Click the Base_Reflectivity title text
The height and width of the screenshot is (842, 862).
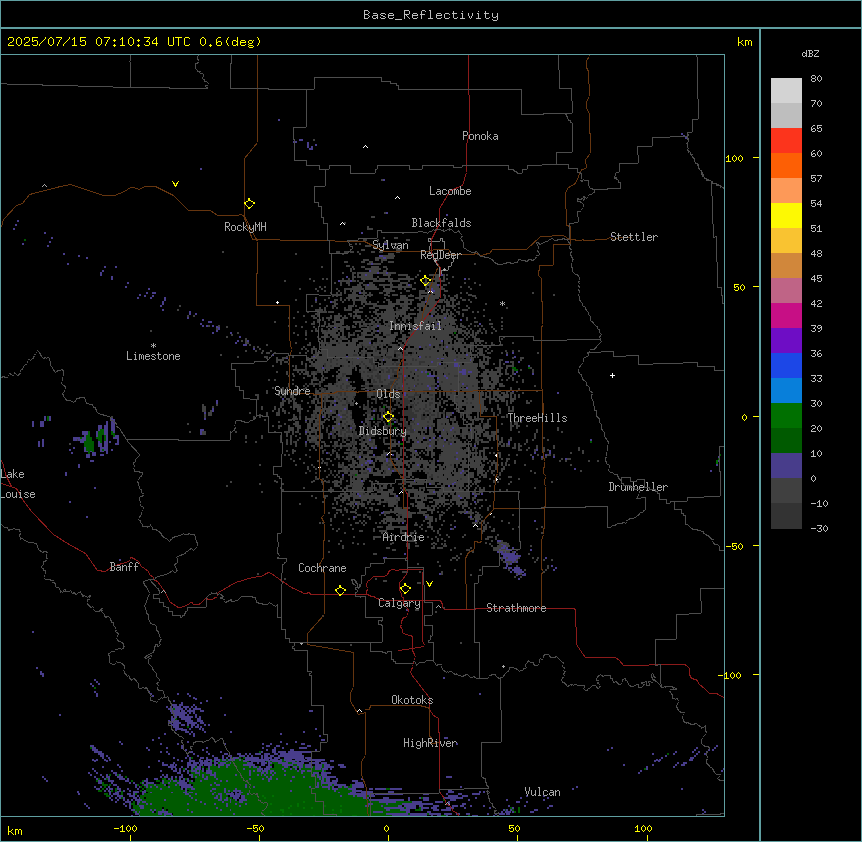tap(431, 15)
